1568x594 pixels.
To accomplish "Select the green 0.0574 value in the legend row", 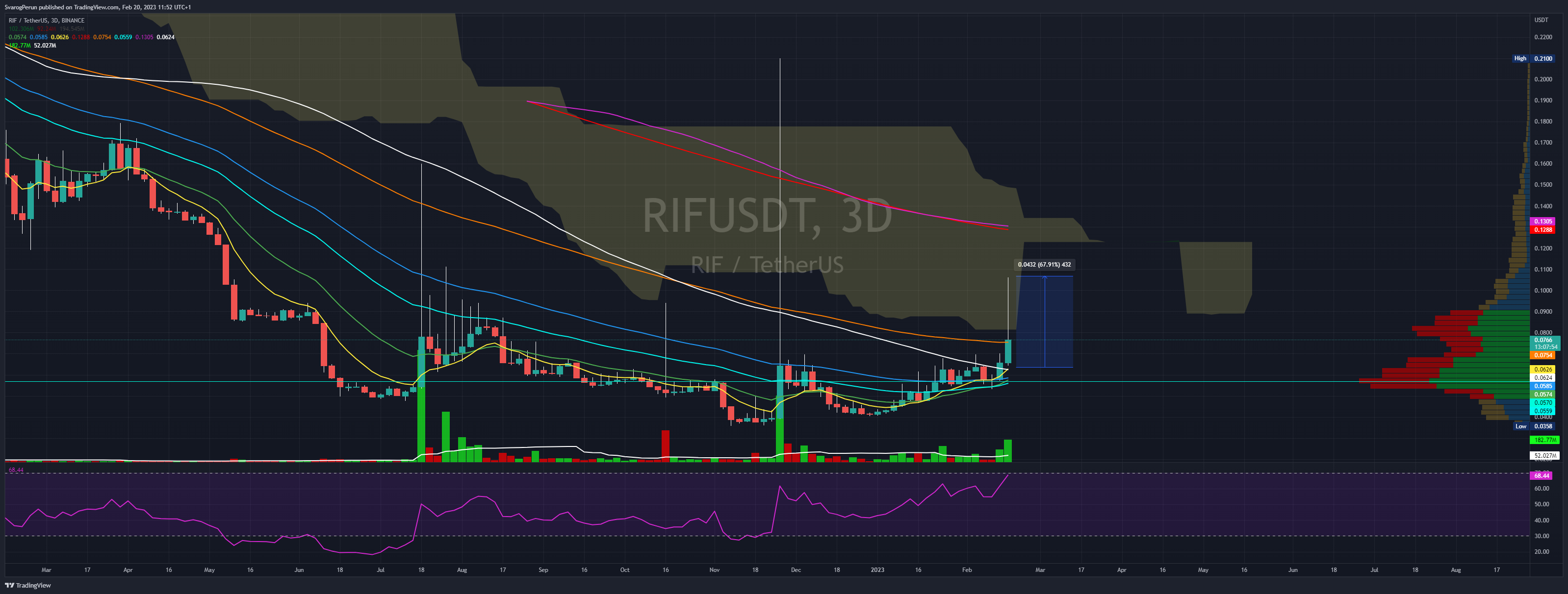I will [18, 37].
